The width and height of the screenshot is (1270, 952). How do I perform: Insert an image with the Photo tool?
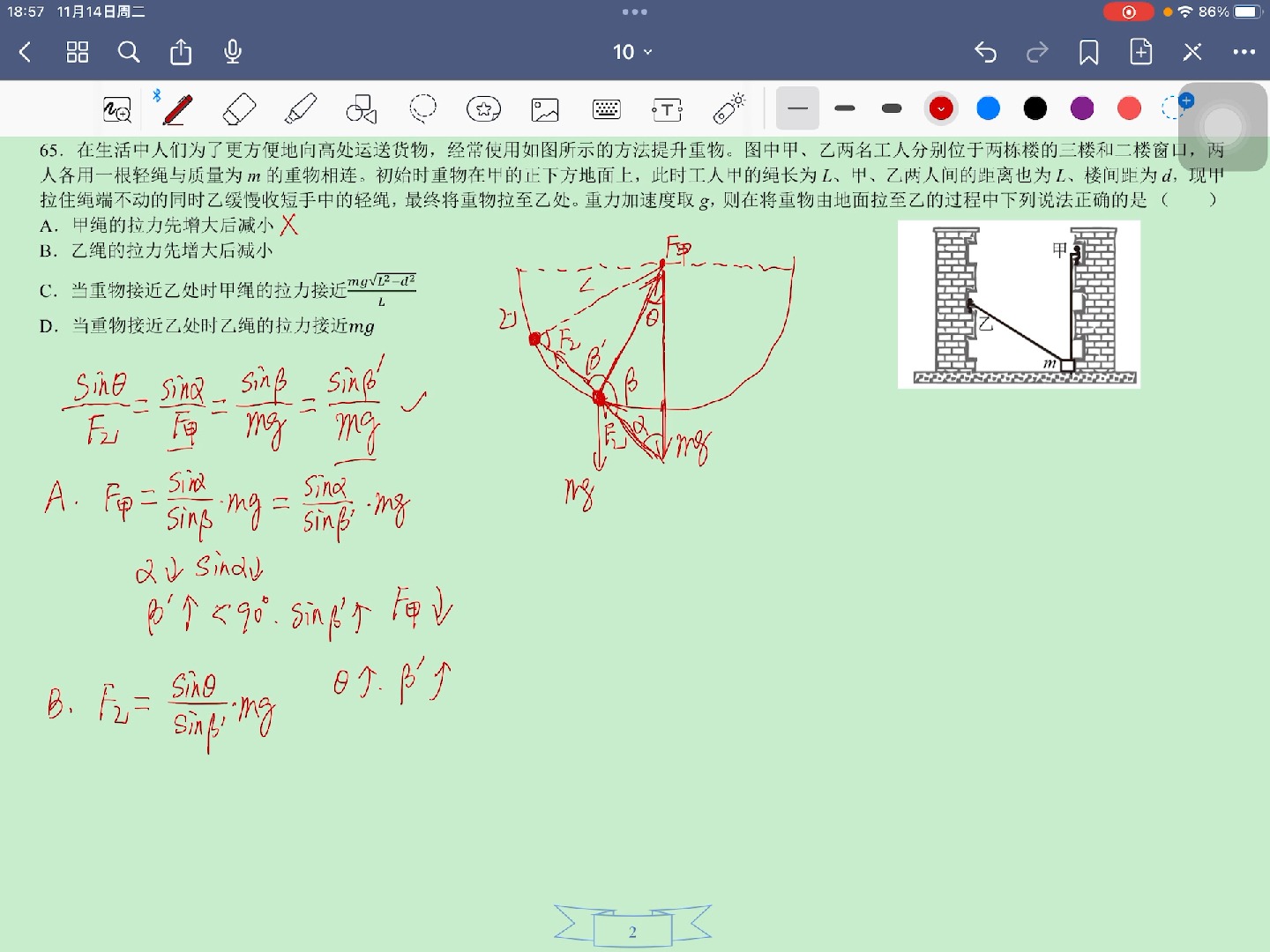(544, 108)
